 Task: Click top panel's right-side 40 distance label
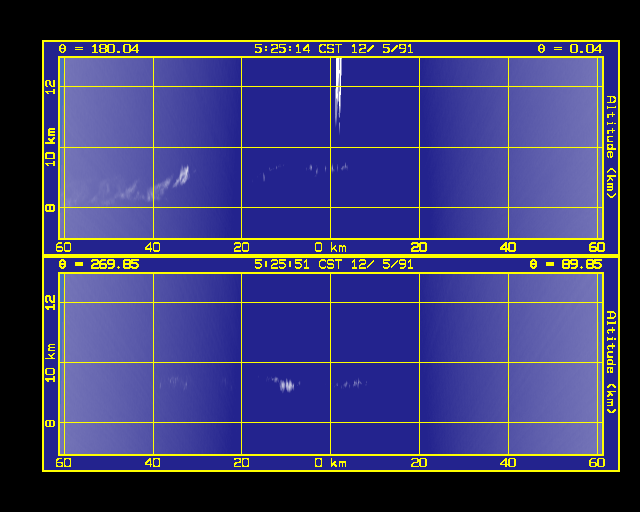click(x=508, y=247)
